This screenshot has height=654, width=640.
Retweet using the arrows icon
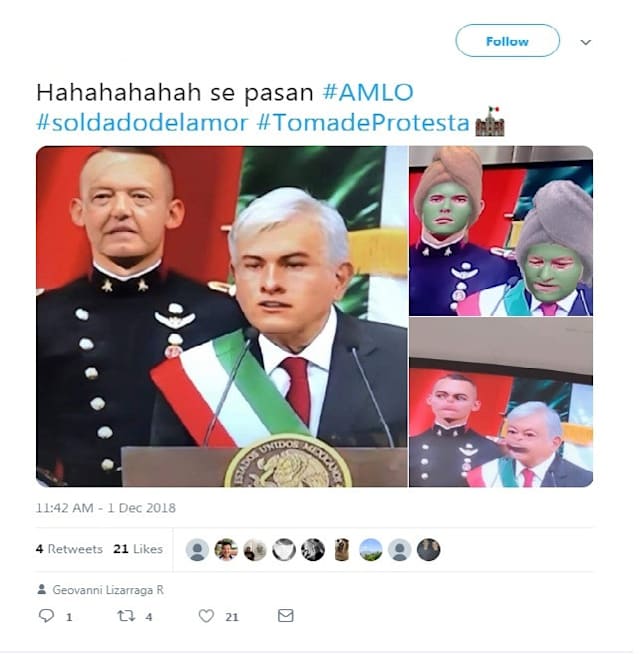(126, 616)
